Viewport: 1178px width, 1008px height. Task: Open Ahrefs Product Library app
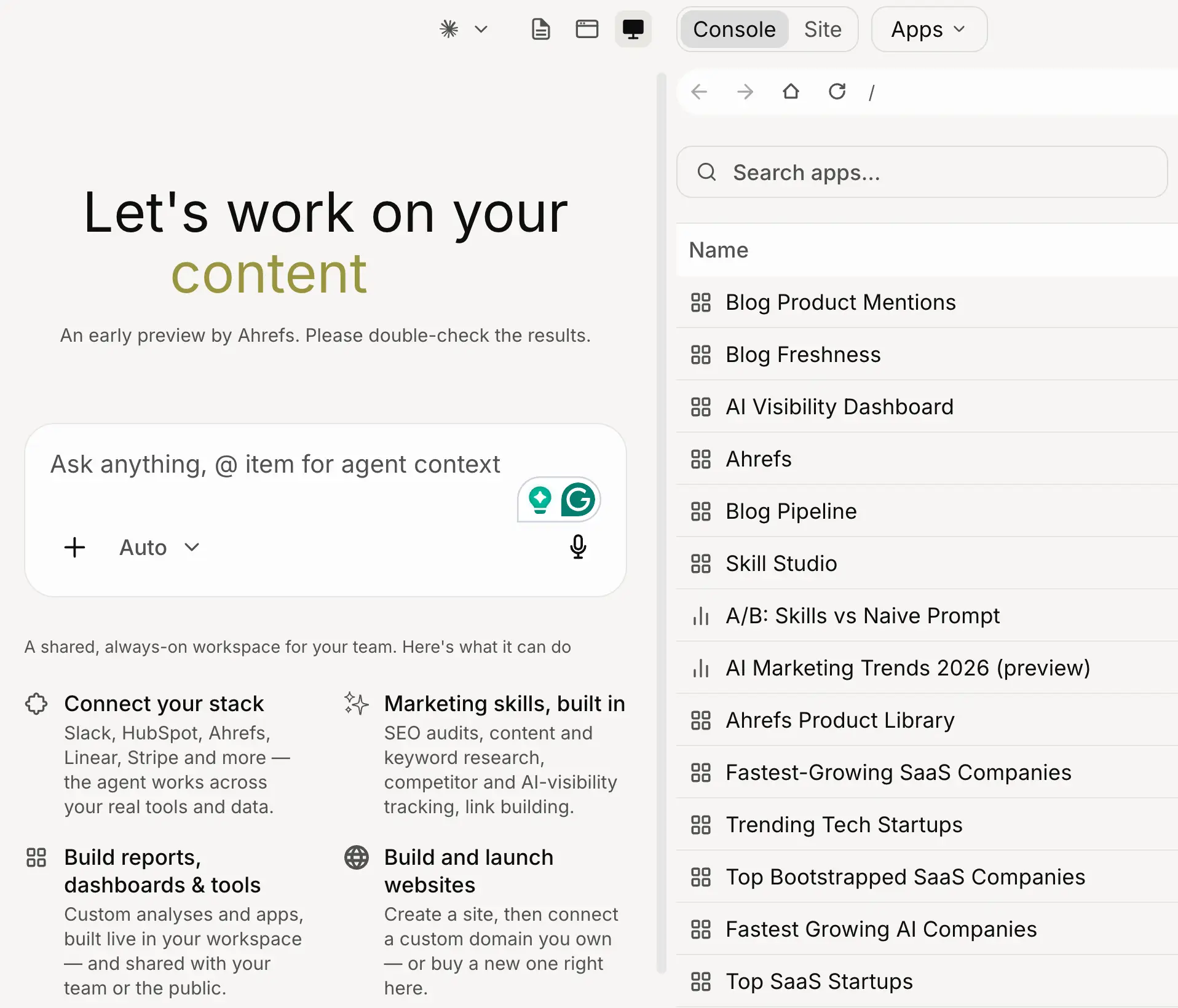click(927, 720)
